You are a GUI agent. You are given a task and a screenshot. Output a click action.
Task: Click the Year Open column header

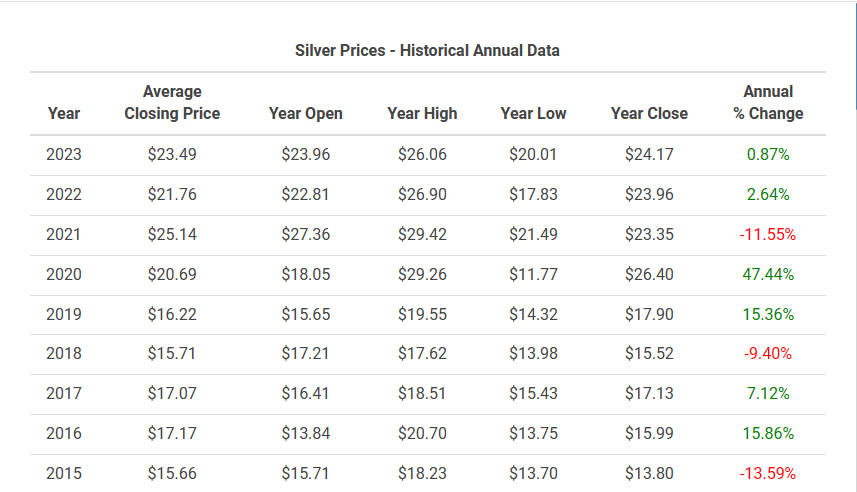click(x=306, y=113)
